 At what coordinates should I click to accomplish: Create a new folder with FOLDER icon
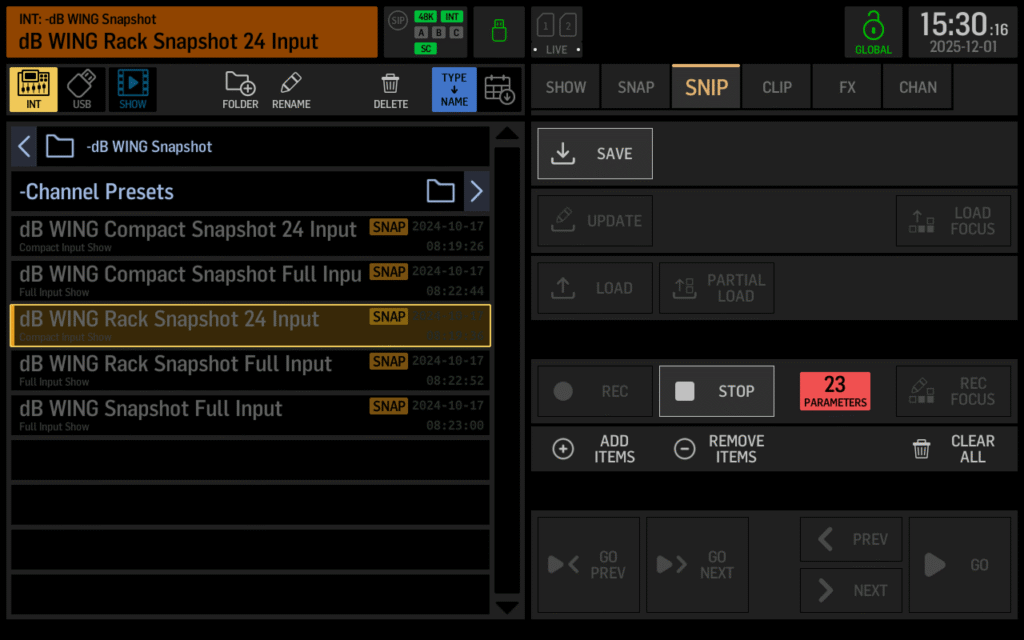[240, 89]
